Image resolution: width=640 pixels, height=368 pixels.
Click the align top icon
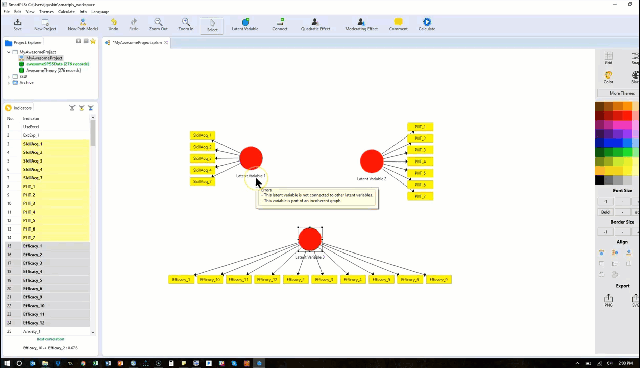pos(601,253)
